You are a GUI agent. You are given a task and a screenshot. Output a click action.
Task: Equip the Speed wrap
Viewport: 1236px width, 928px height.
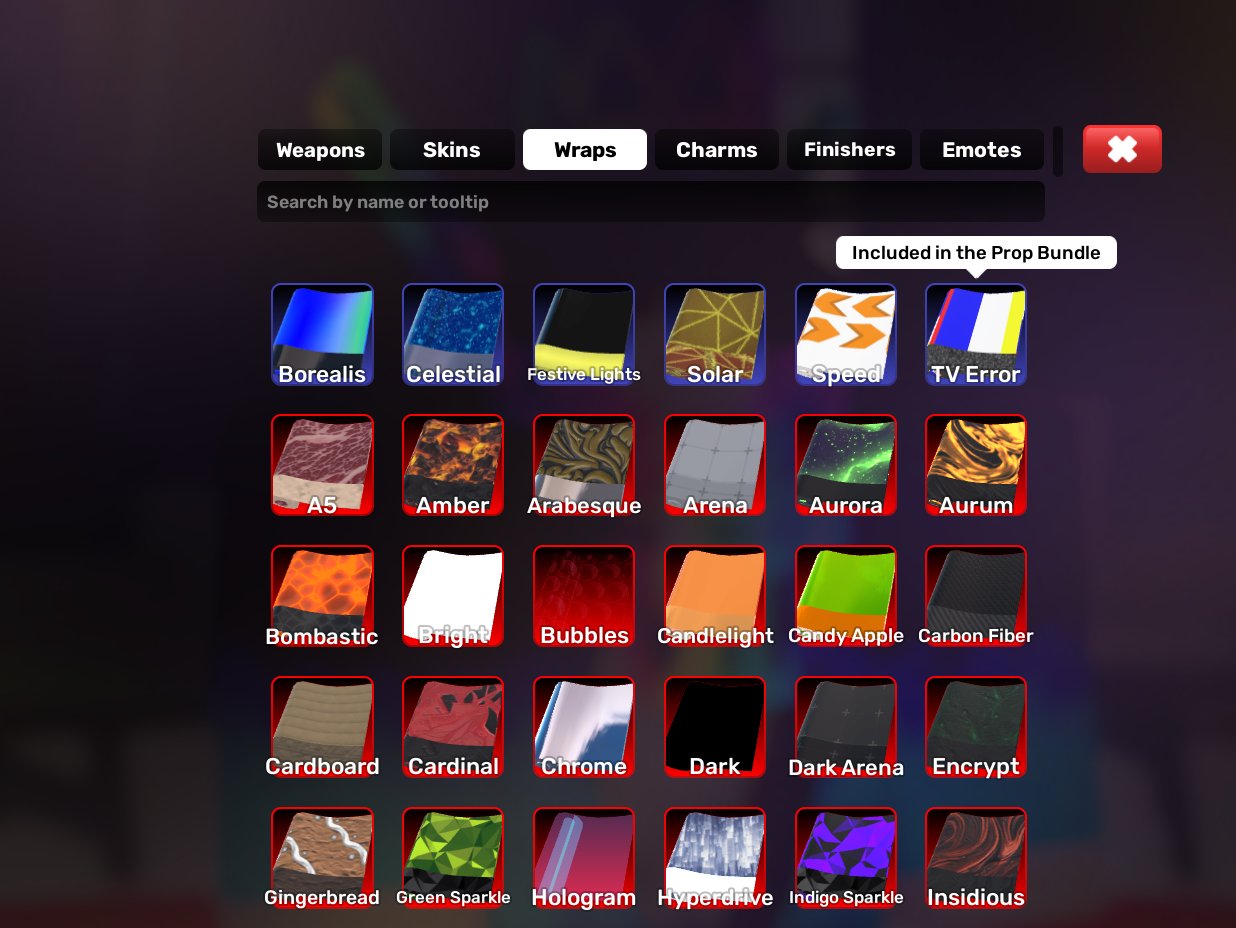[846, 335]
